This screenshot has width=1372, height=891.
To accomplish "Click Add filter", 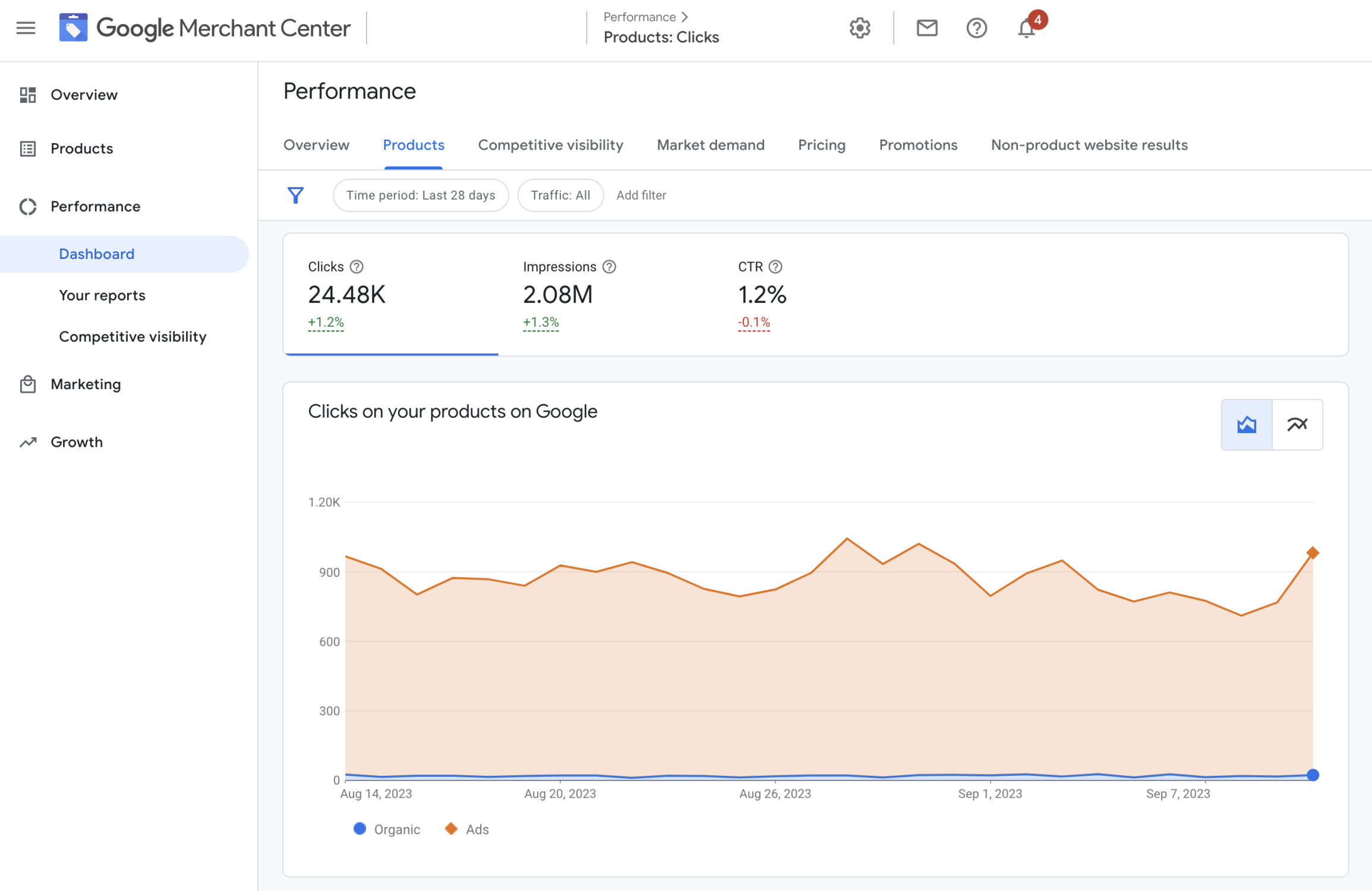I will tap(641, 195).
